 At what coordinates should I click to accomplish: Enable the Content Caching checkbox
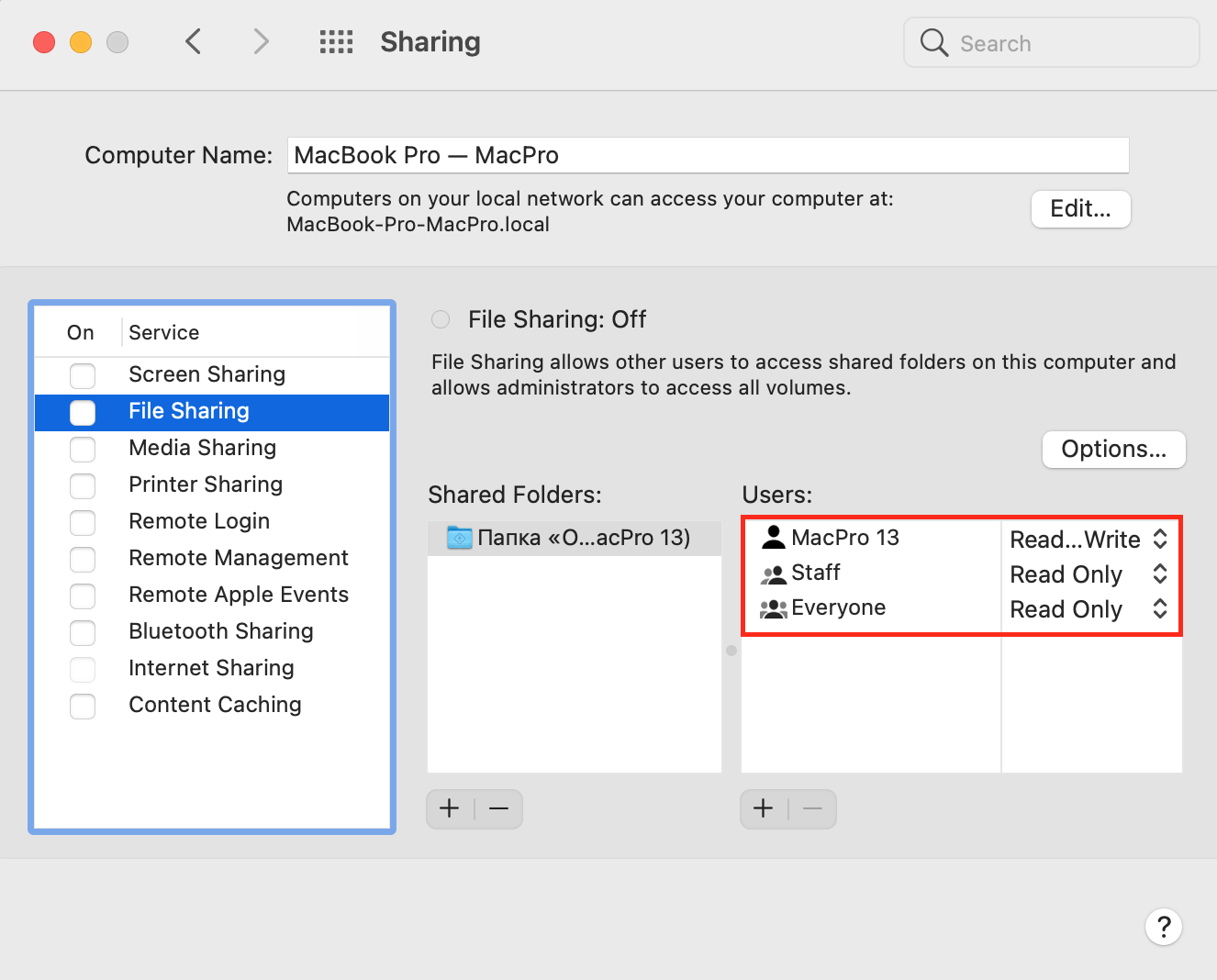83,706
